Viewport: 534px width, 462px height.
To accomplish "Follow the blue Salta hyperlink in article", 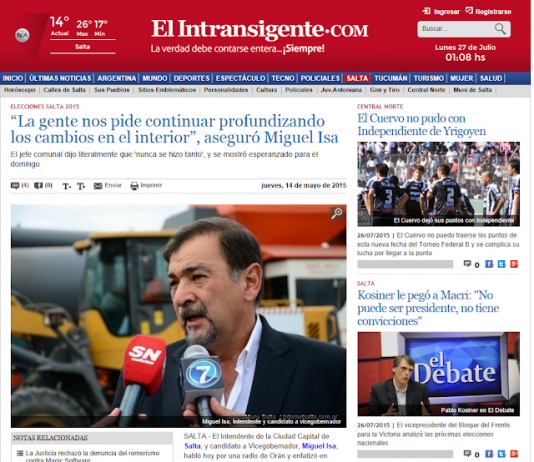I will point(192,446).
